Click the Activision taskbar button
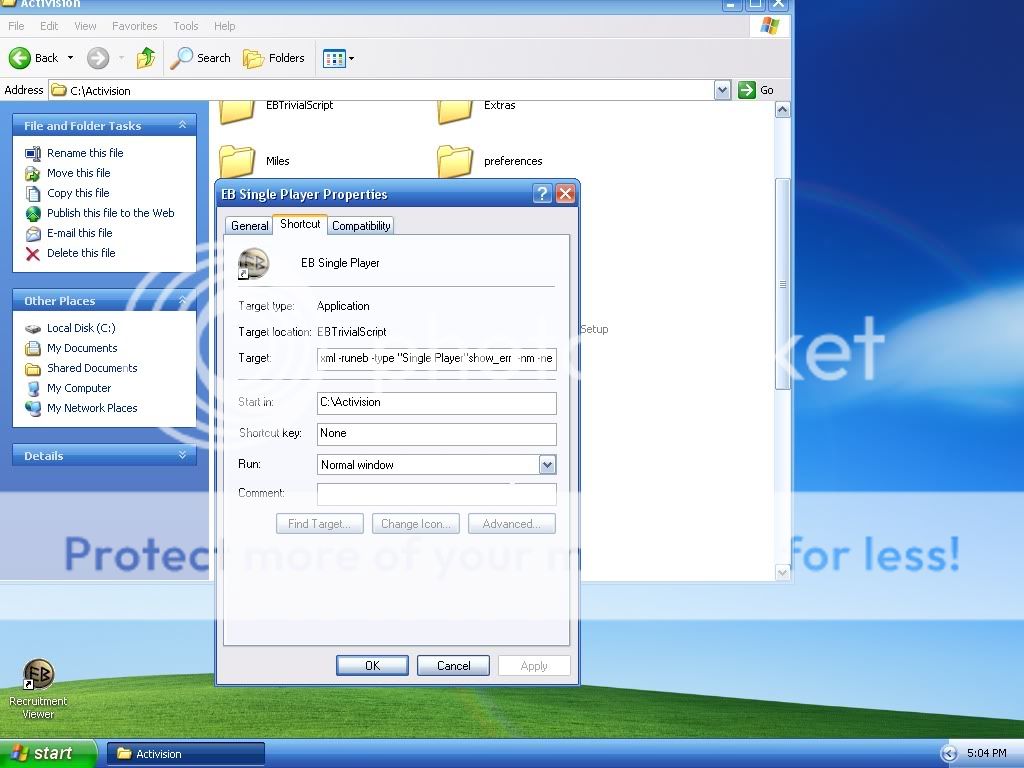The width and height of the screenshot is (1024, 768). (x=185, y=754)
